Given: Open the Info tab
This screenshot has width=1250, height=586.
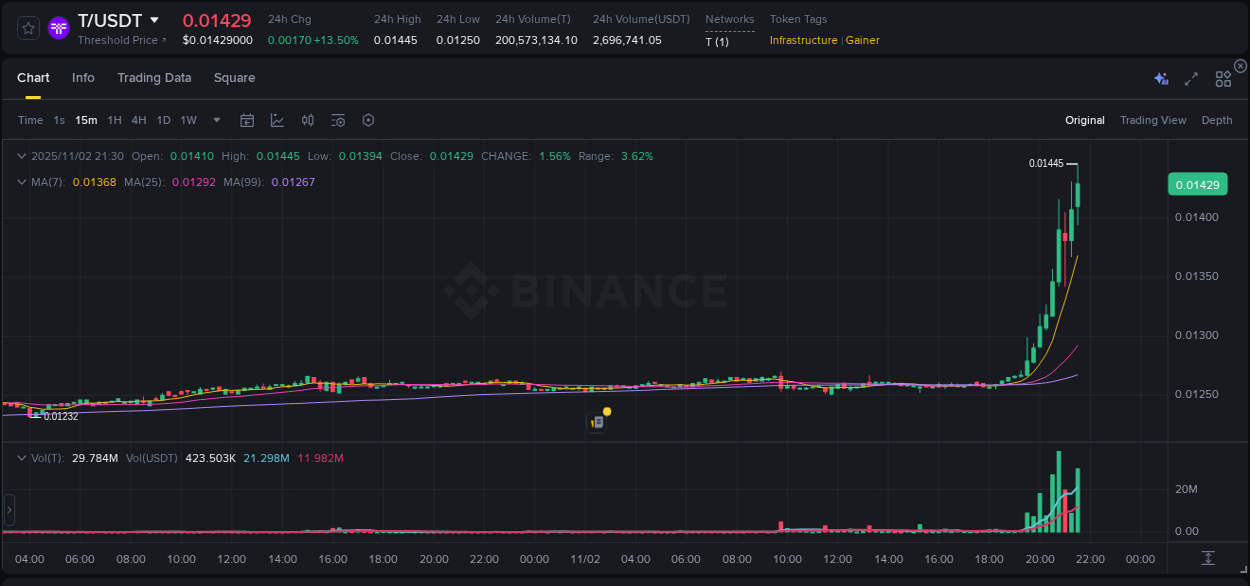Looking at the screenshot, I should (x=83, y=77).
